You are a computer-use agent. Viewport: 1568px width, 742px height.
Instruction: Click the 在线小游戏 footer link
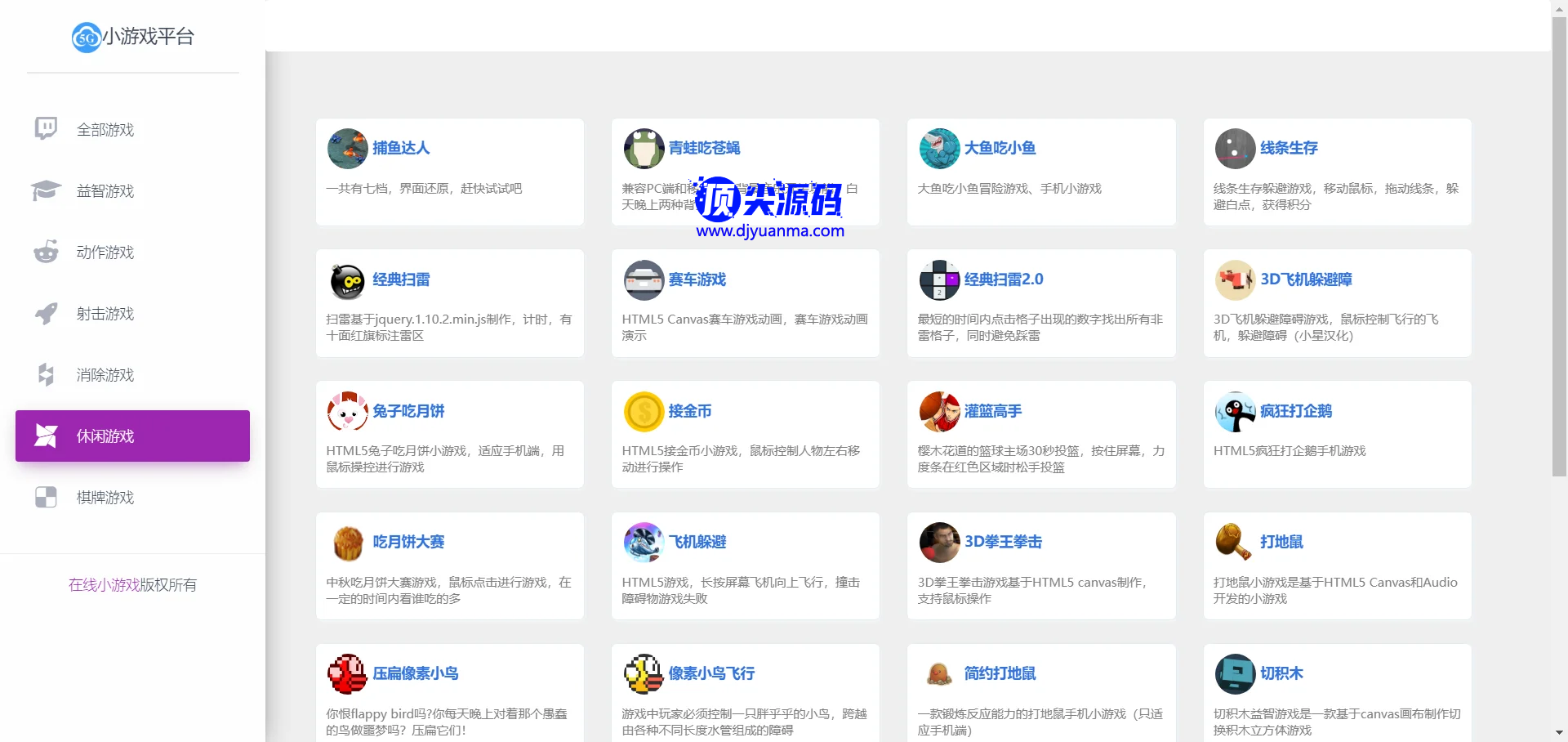pos(104,585)
